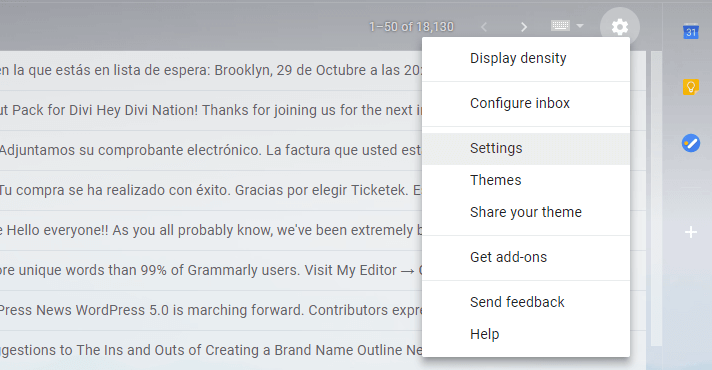
Task: Choose Configure inbox from the menu
Action: (526, 104)
